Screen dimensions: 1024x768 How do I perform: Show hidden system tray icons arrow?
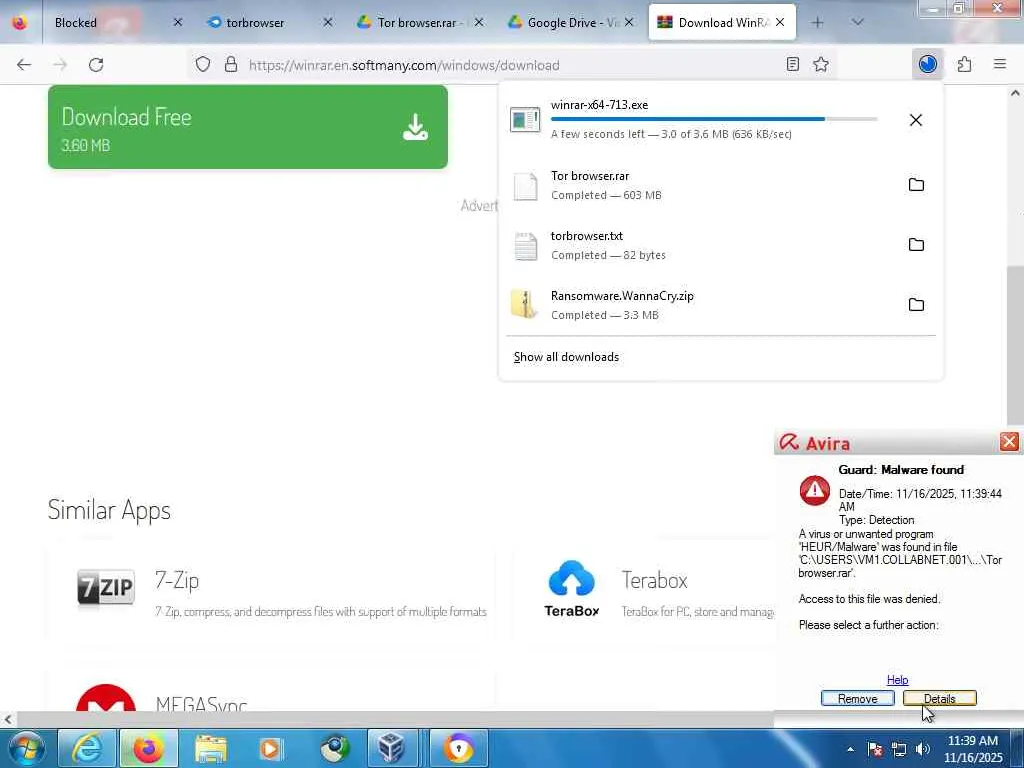click(x=850, y=749)
